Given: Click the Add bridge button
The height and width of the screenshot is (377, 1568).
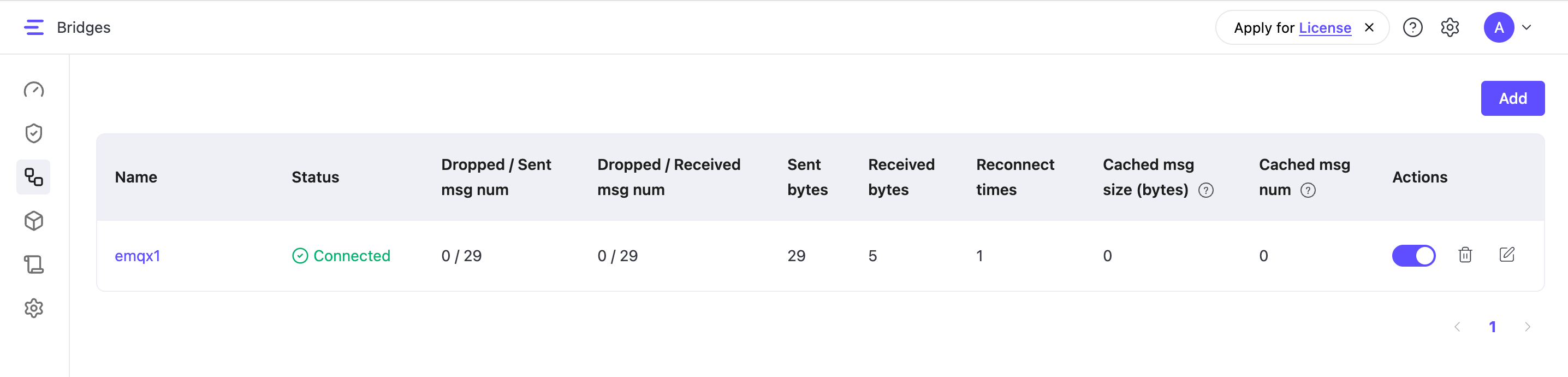Looking at the screenshot, I should [x=1512, y=99].
